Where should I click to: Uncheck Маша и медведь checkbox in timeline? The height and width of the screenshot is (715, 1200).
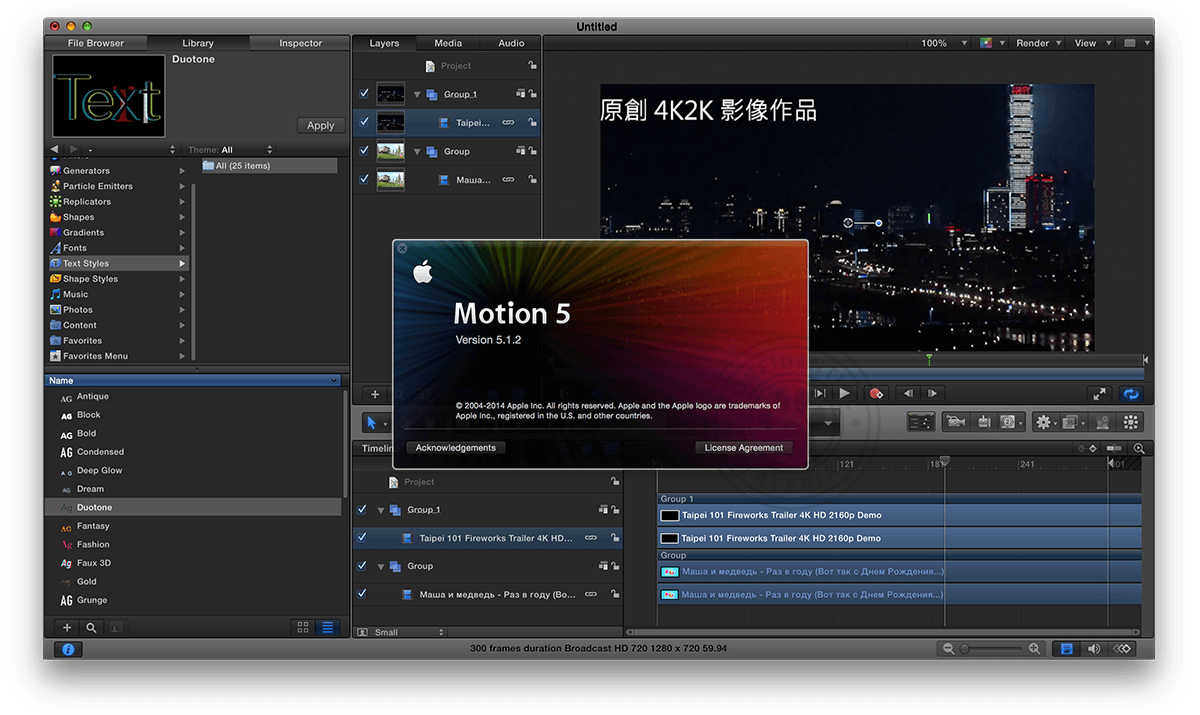[x=362, y=594]
